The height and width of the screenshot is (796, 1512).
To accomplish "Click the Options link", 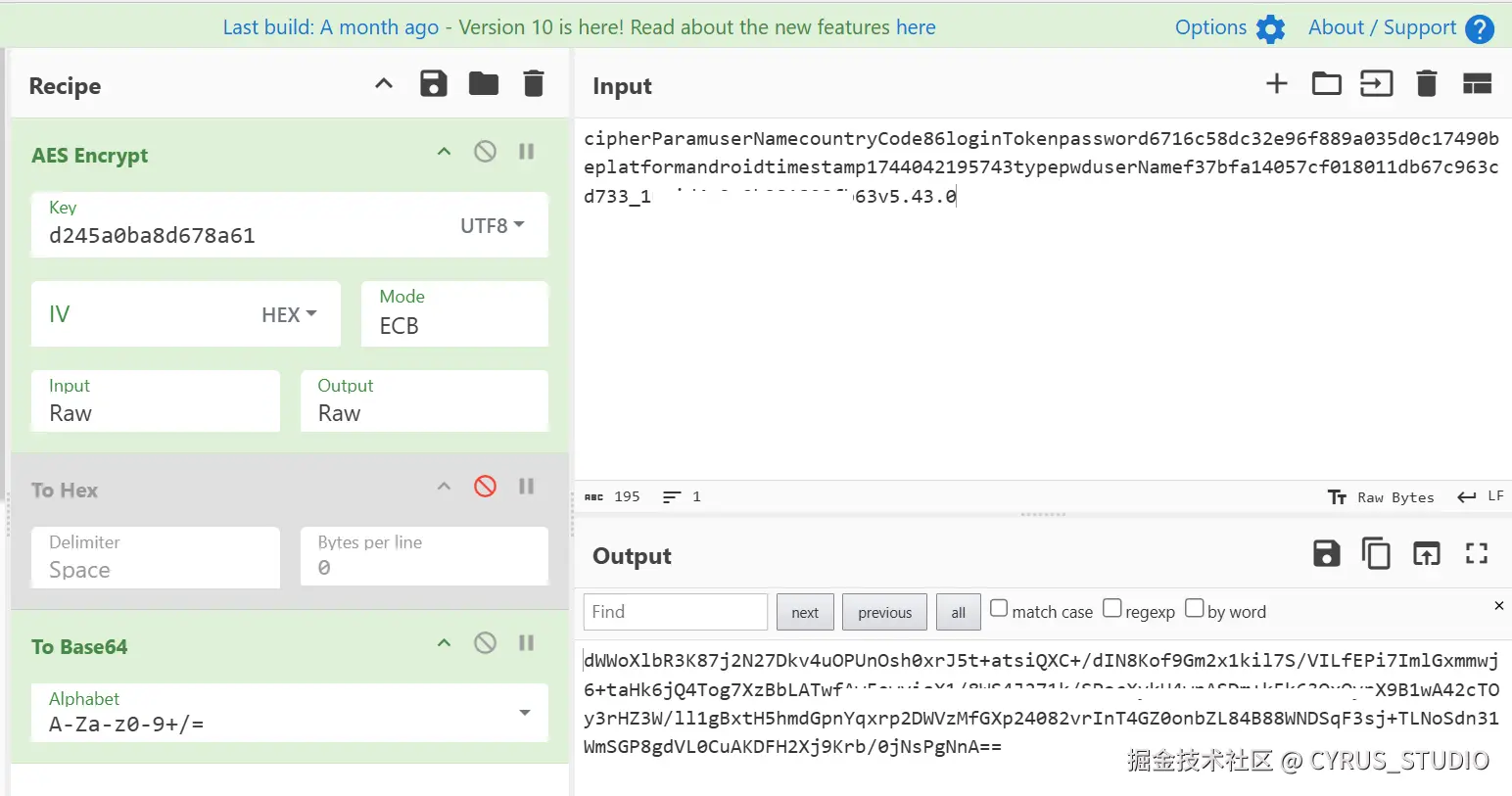I will [x=1210, y=27].
